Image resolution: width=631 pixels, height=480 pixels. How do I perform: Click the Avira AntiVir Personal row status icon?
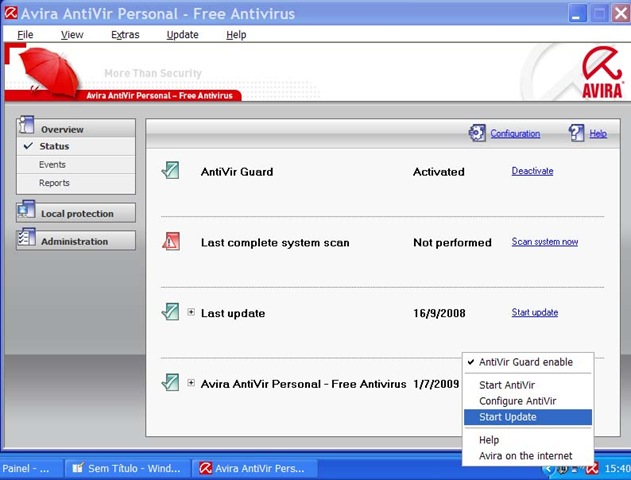pyautogui.click(x=171, y=383)
